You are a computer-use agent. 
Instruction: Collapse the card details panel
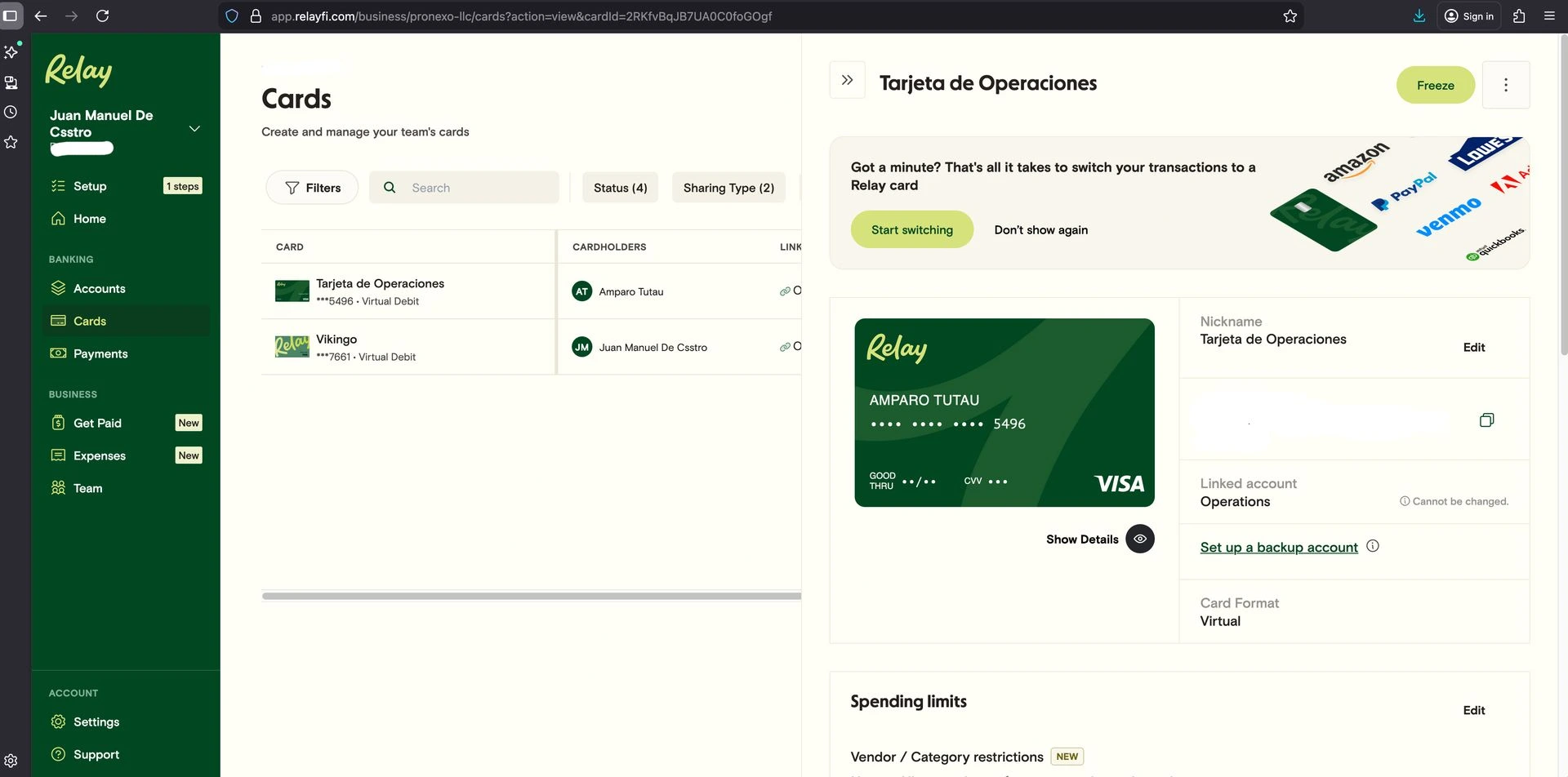[847, 80]
